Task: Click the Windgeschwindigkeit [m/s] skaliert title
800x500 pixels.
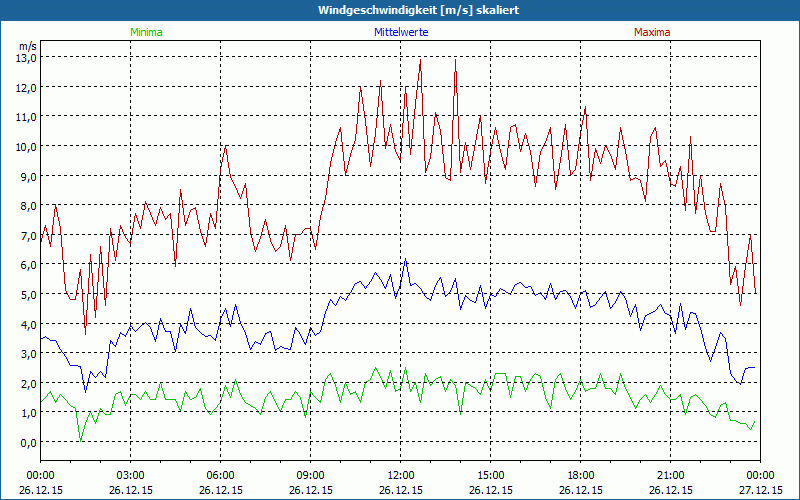Action: pyautogui.click(x=418, y=10)
